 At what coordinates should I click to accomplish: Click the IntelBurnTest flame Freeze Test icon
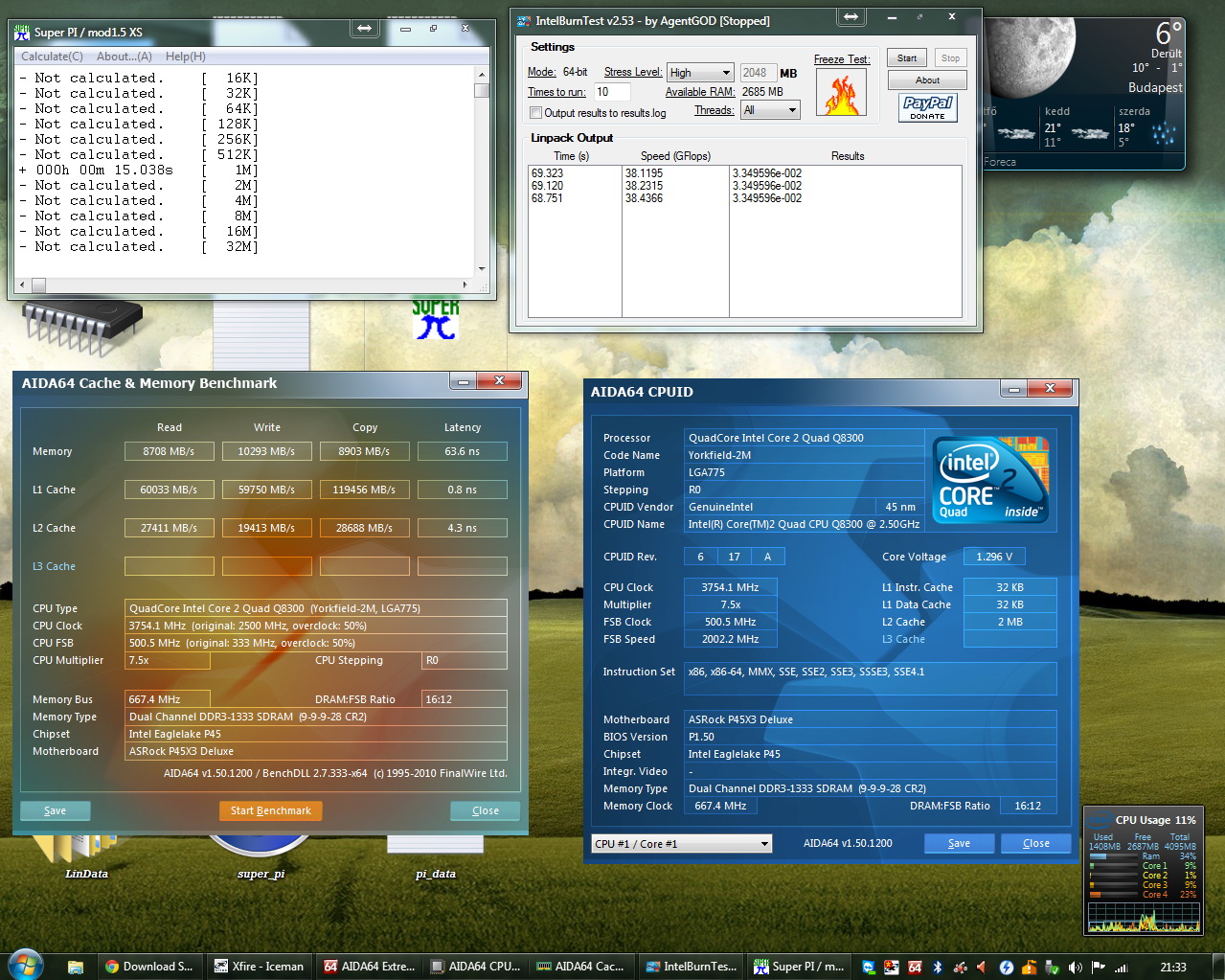coord(841,92)
